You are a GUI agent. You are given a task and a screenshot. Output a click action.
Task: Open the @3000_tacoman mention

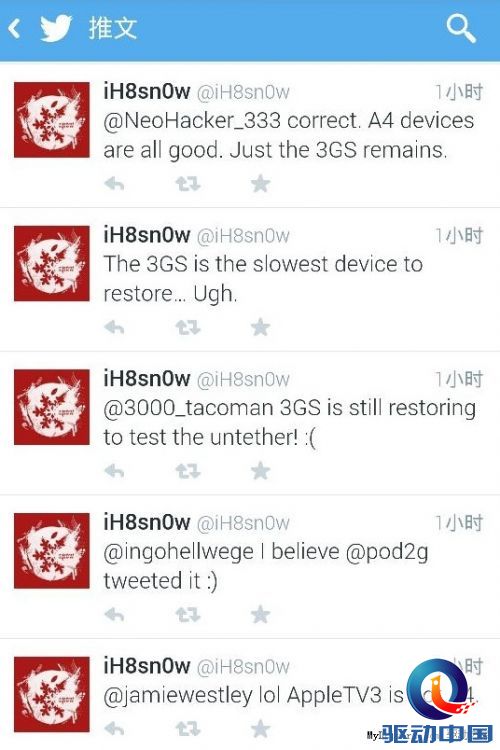point(188,408)
